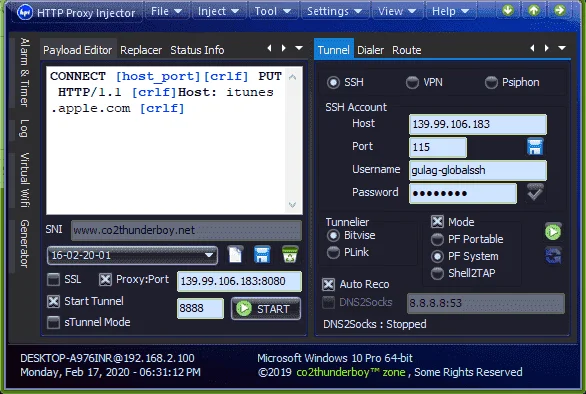Image resolution: width=586 pixels, height=394 pixels.
Task: Open the Alarm & Timer side panel
Action: tap(24, 73)
